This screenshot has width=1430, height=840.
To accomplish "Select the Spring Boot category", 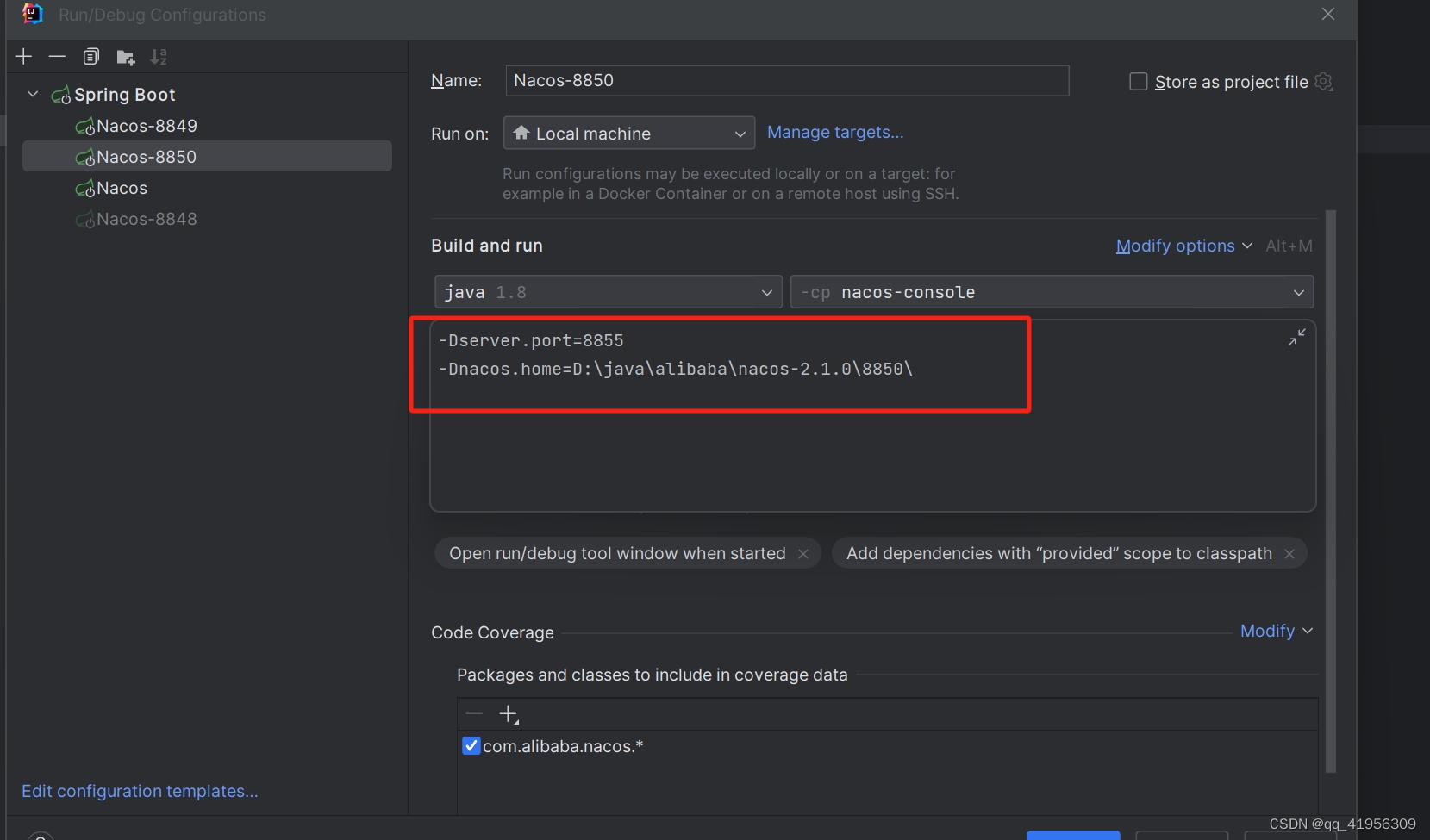I will [x=124, y=95].
